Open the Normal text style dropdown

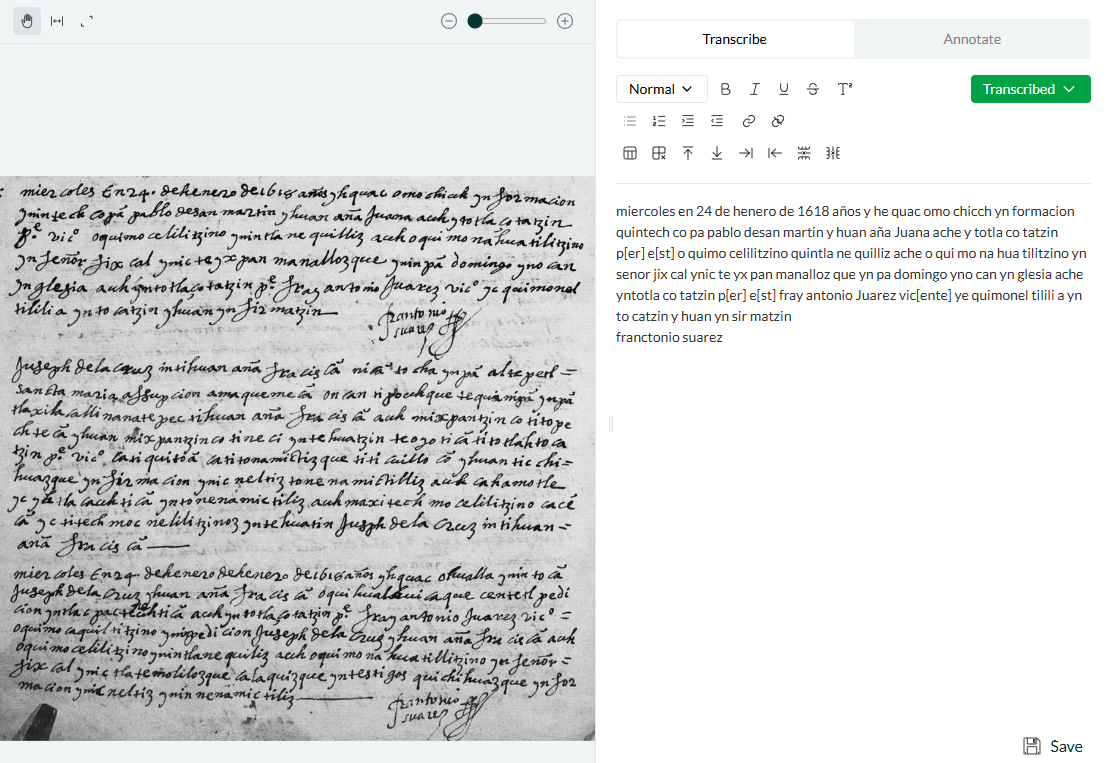coord(661,89)
